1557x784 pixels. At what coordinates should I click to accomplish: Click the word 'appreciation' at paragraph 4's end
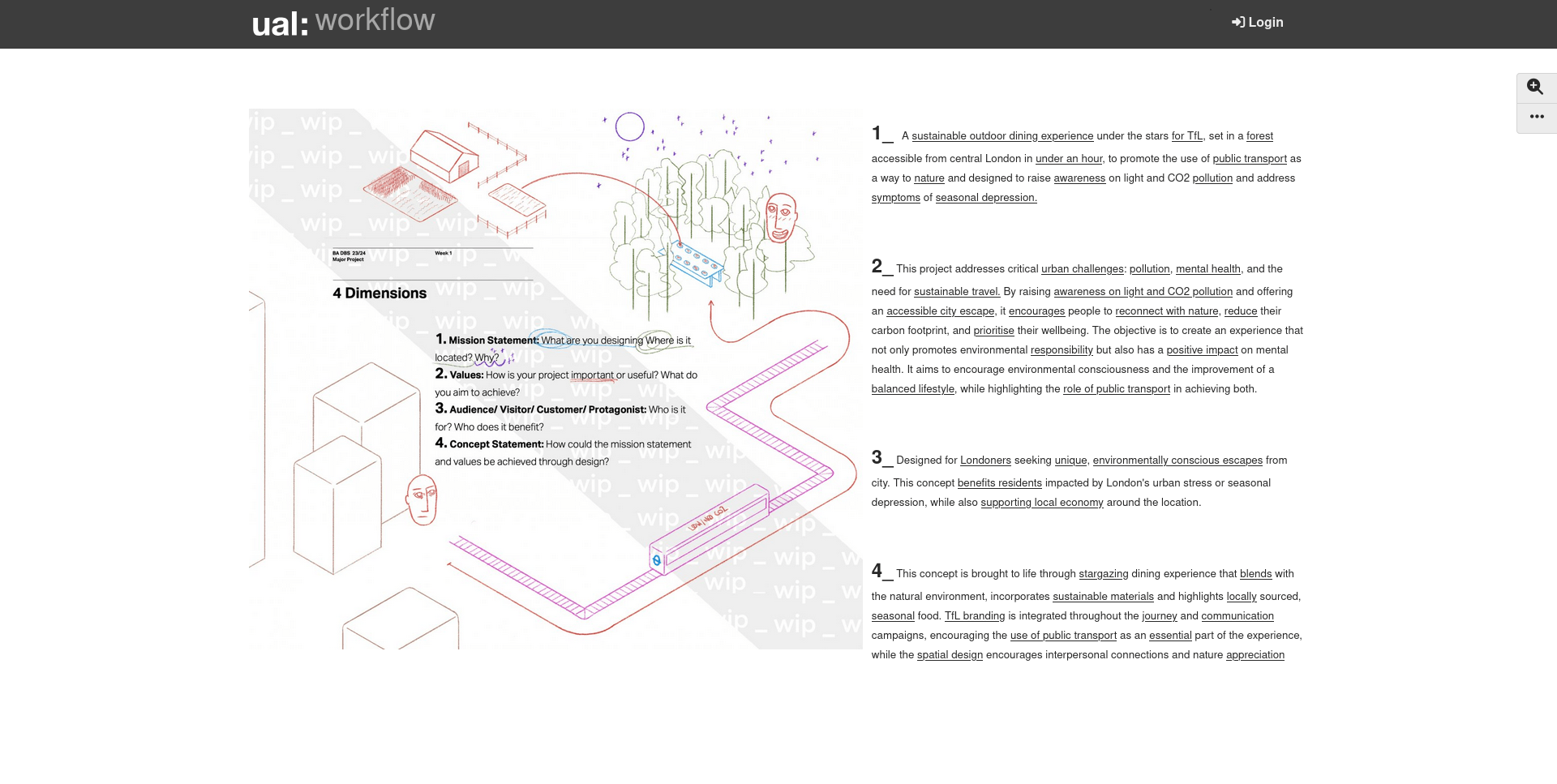pos(1255,655)
